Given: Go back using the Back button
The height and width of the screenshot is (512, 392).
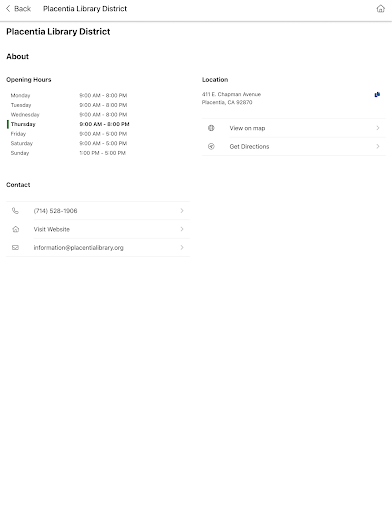Looking at the screenshot, I should (18, 9).
